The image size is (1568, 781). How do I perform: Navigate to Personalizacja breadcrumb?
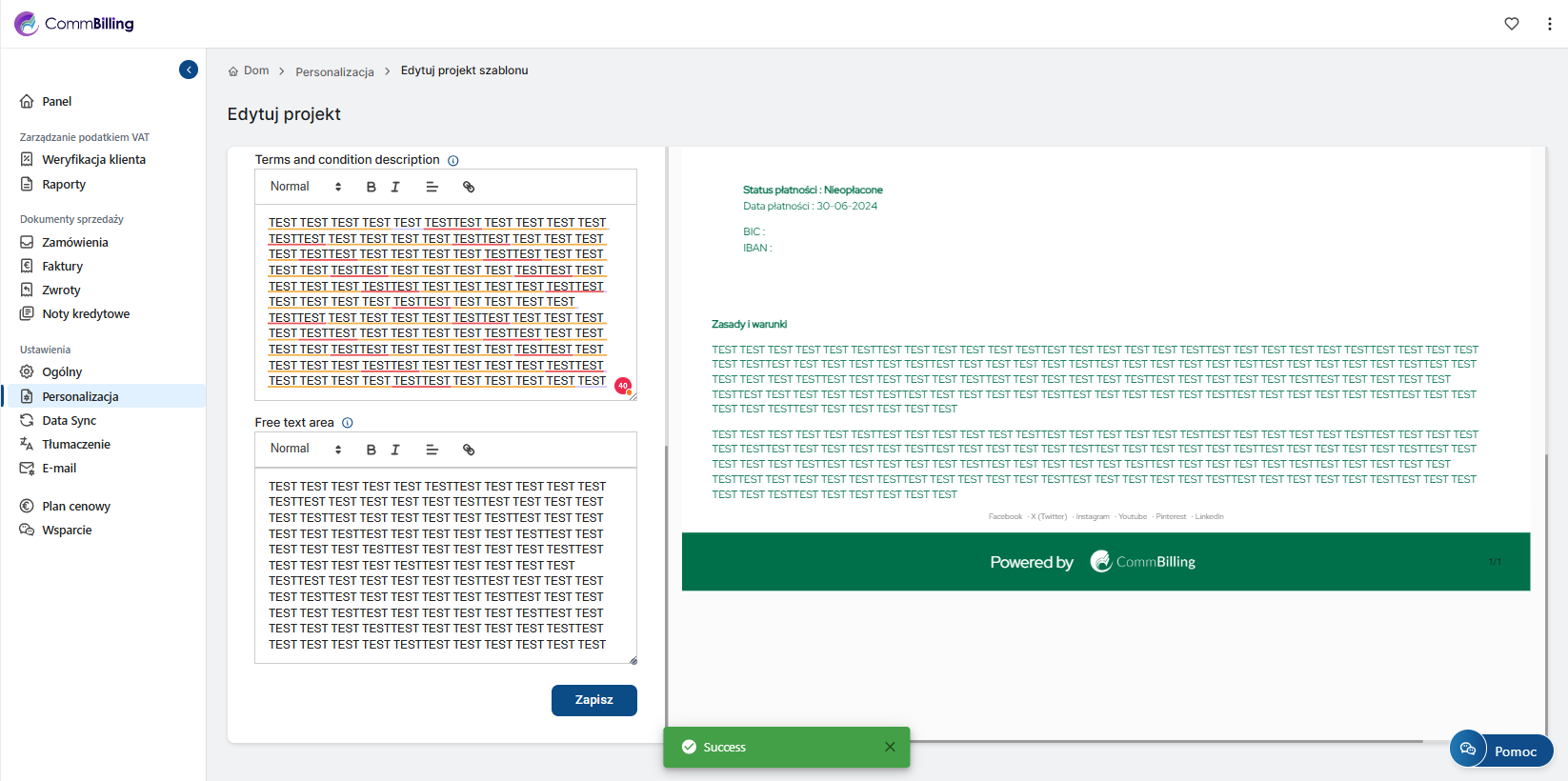[334, 72]
